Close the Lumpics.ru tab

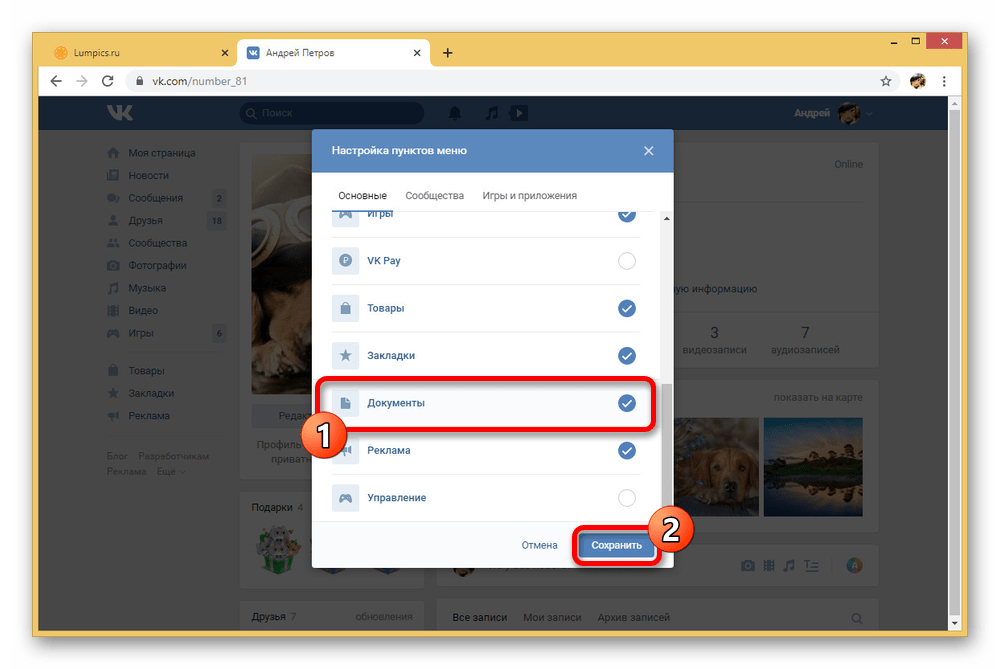pos(224,53)
